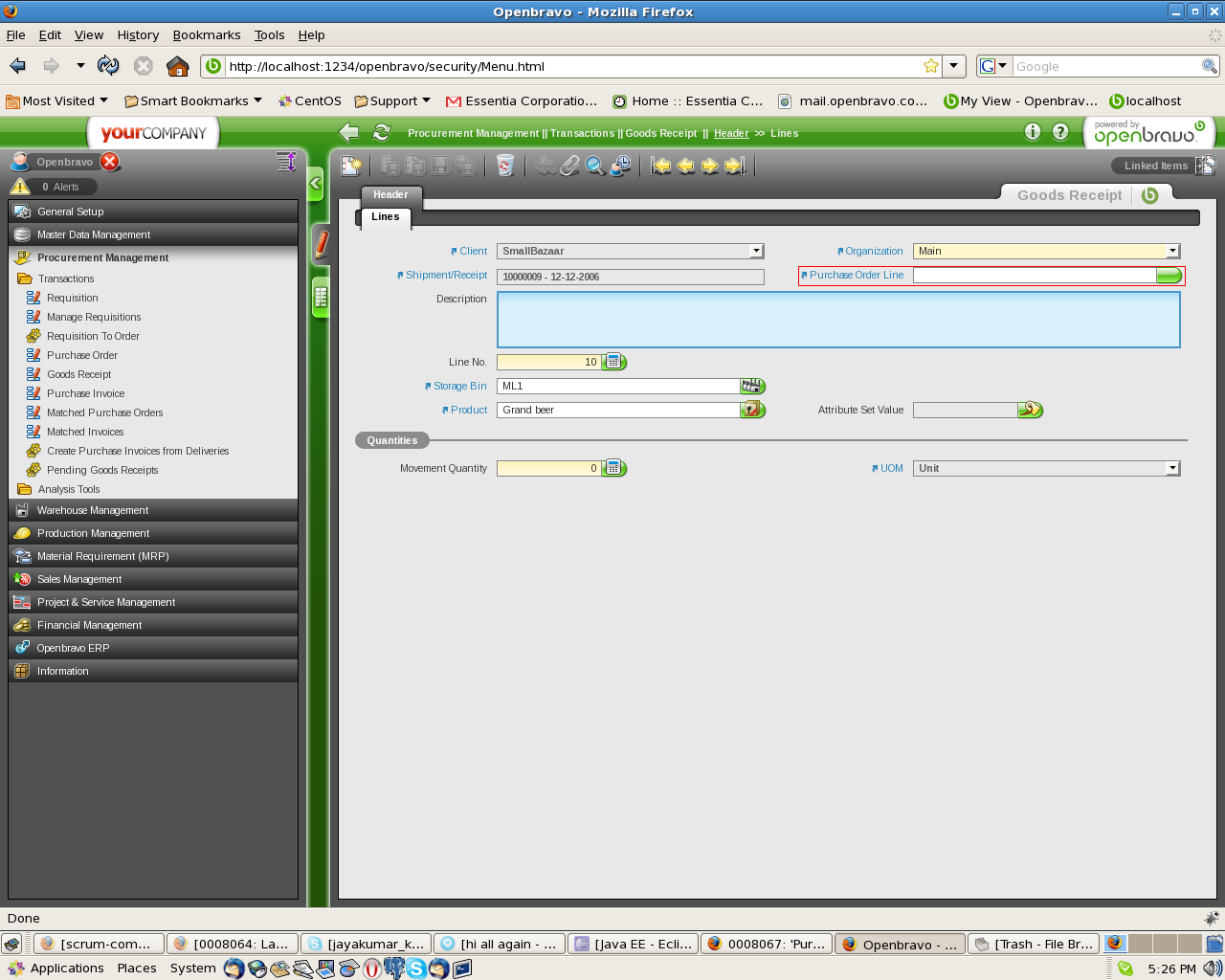This screenshot has width=1225, height=980.
Task: Open Purchase Order in the menu tree
Action: coord(82,355)
